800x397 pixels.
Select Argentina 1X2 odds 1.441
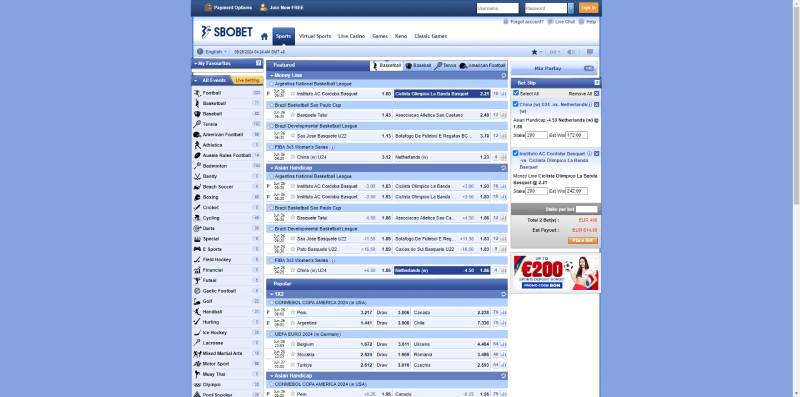coord(366,323)
